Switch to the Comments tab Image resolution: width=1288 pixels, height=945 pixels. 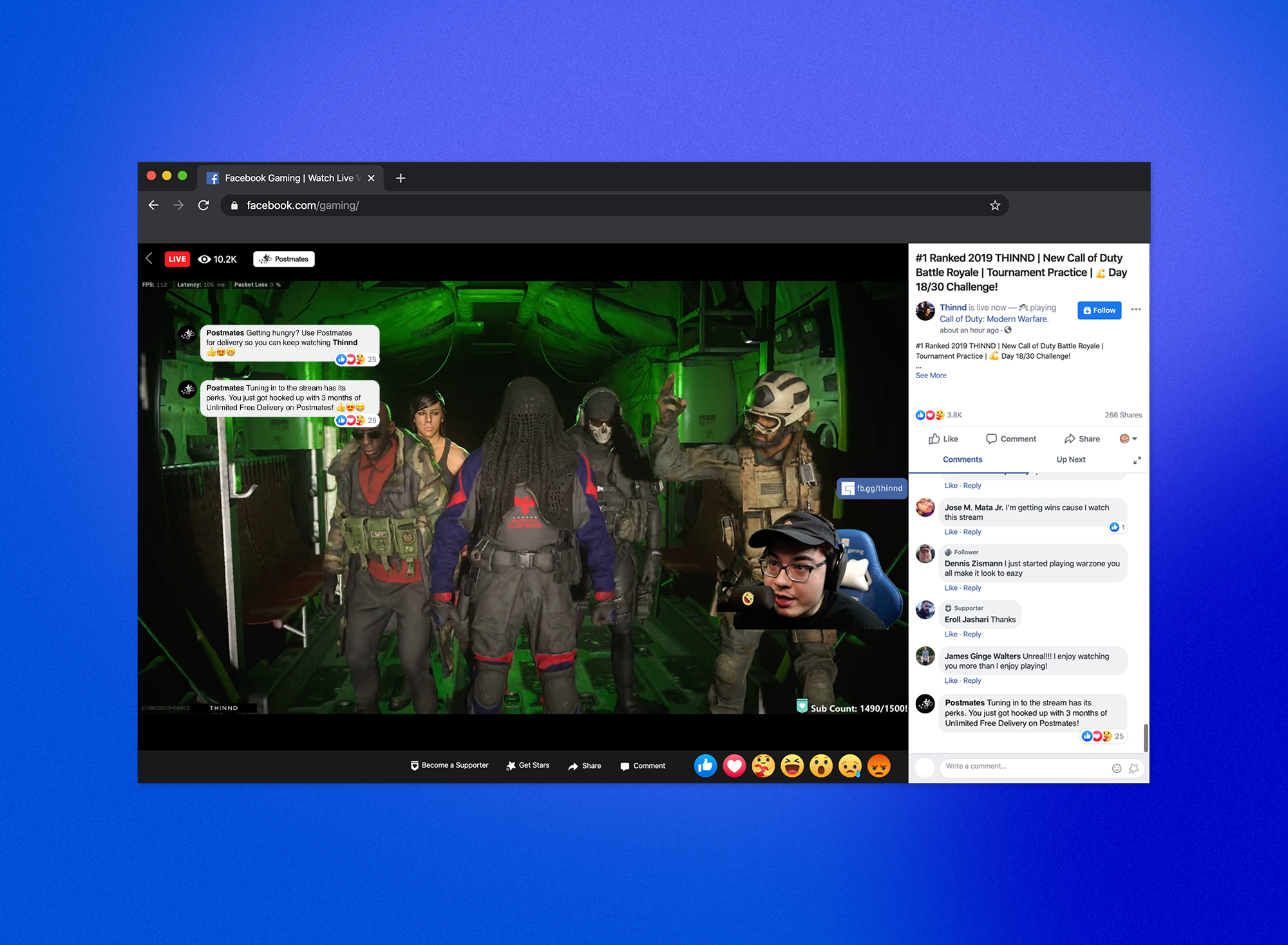pyautogui.click(x=962, y=459)
